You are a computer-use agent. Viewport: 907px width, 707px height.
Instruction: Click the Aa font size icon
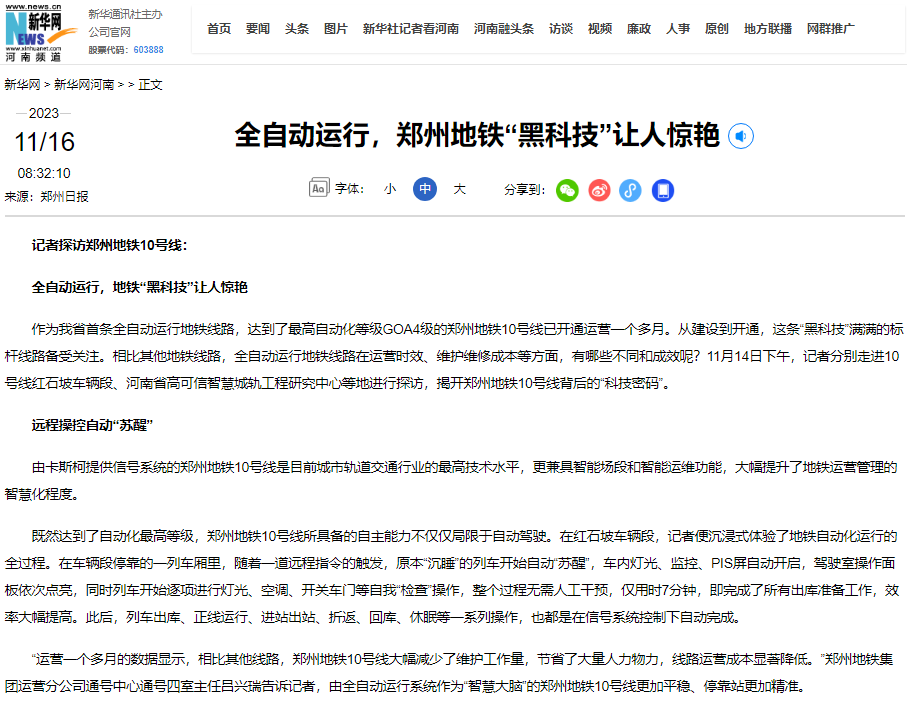coord(319,188)
